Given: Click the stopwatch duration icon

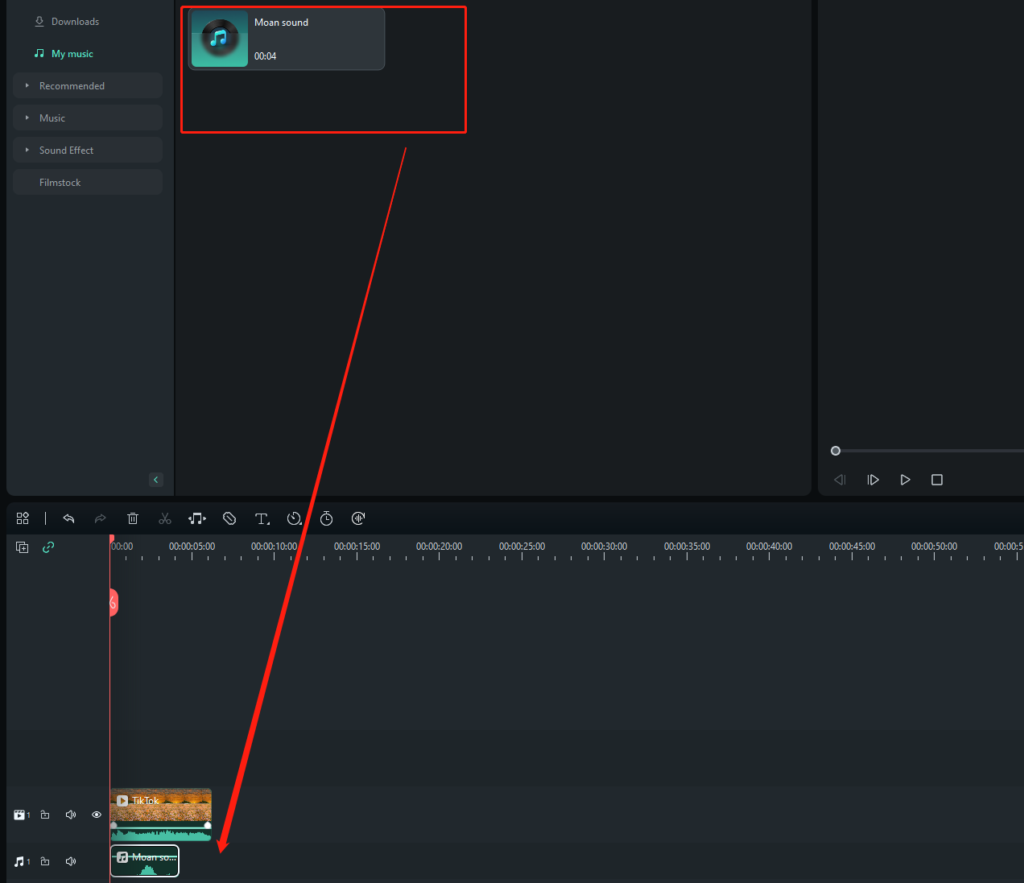Looking at the screenshot, I should tap(326, 518).
